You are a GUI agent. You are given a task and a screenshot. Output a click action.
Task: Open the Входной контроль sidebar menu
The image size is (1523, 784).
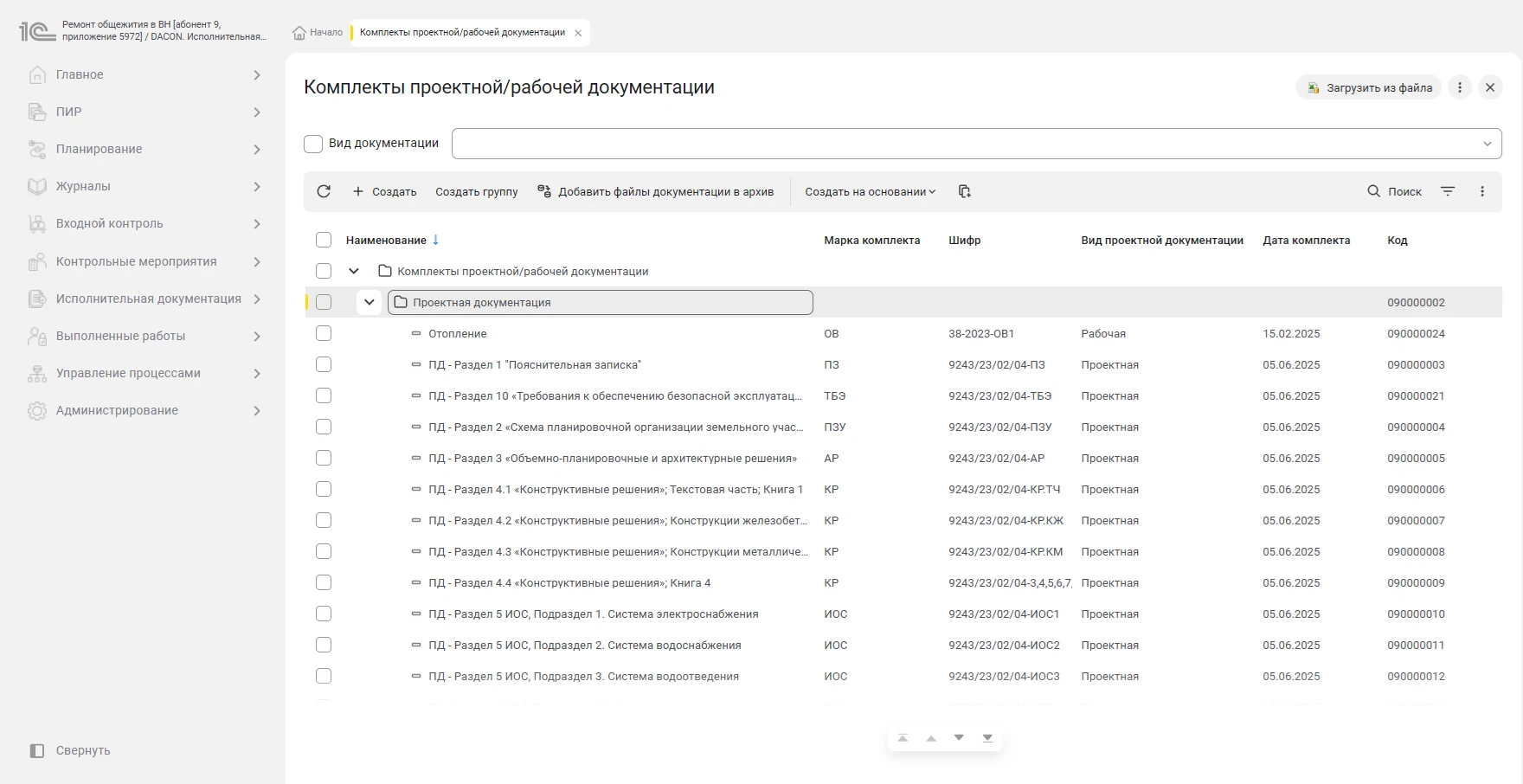[x=145, y=223]
